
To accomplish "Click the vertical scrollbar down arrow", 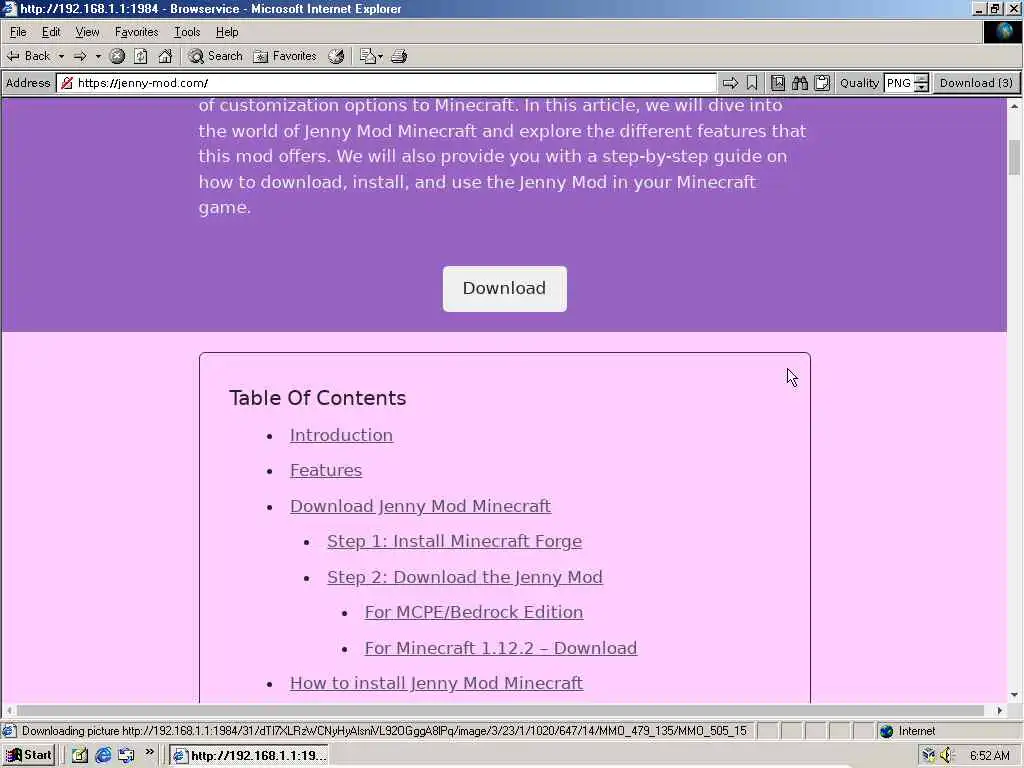I will [1014, 696].
